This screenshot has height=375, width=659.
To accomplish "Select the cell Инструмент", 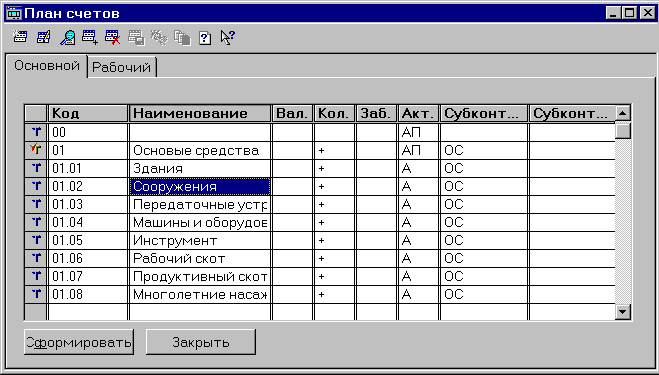I will 200,240.
